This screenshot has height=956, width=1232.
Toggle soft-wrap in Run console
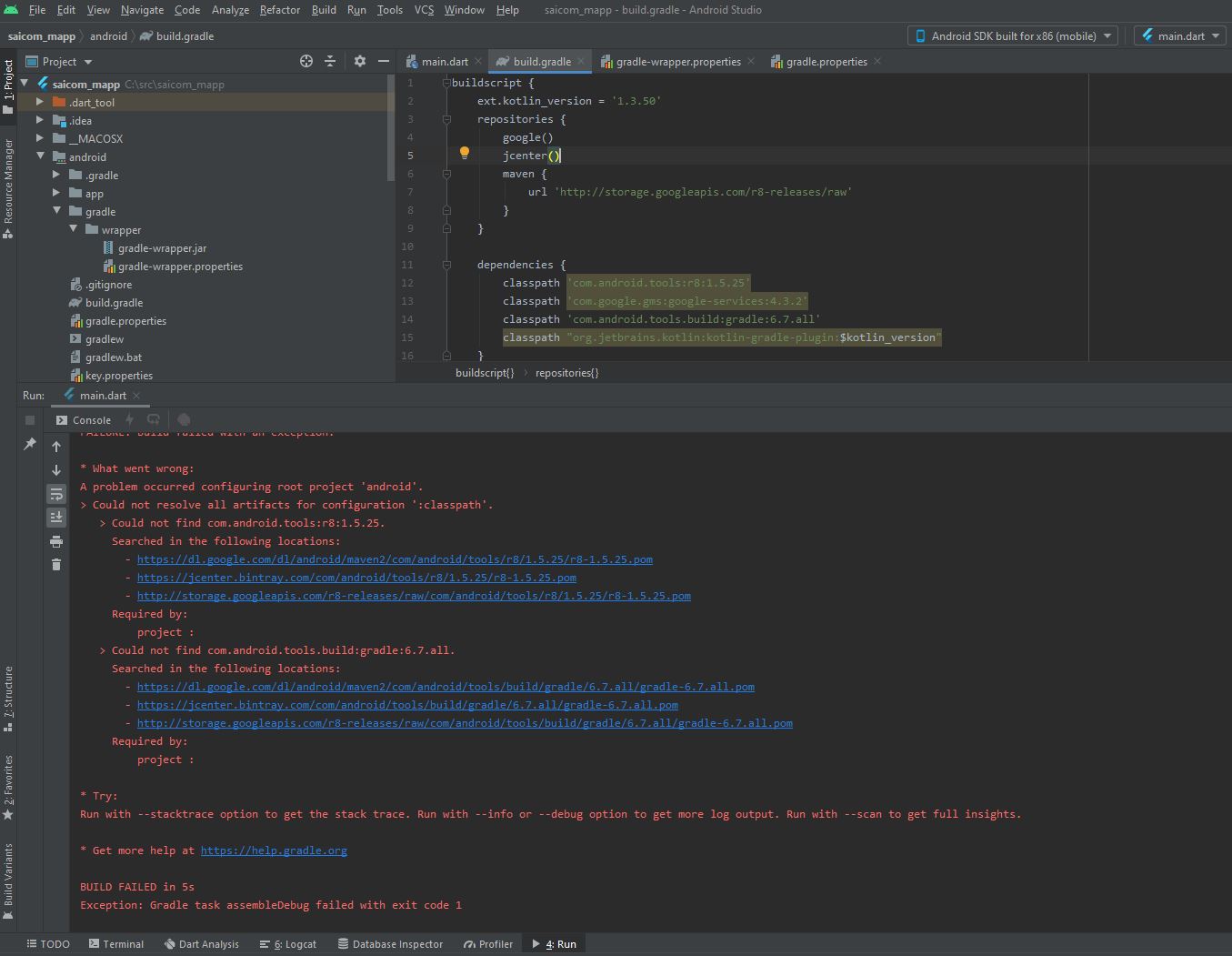tap(56, 494)
